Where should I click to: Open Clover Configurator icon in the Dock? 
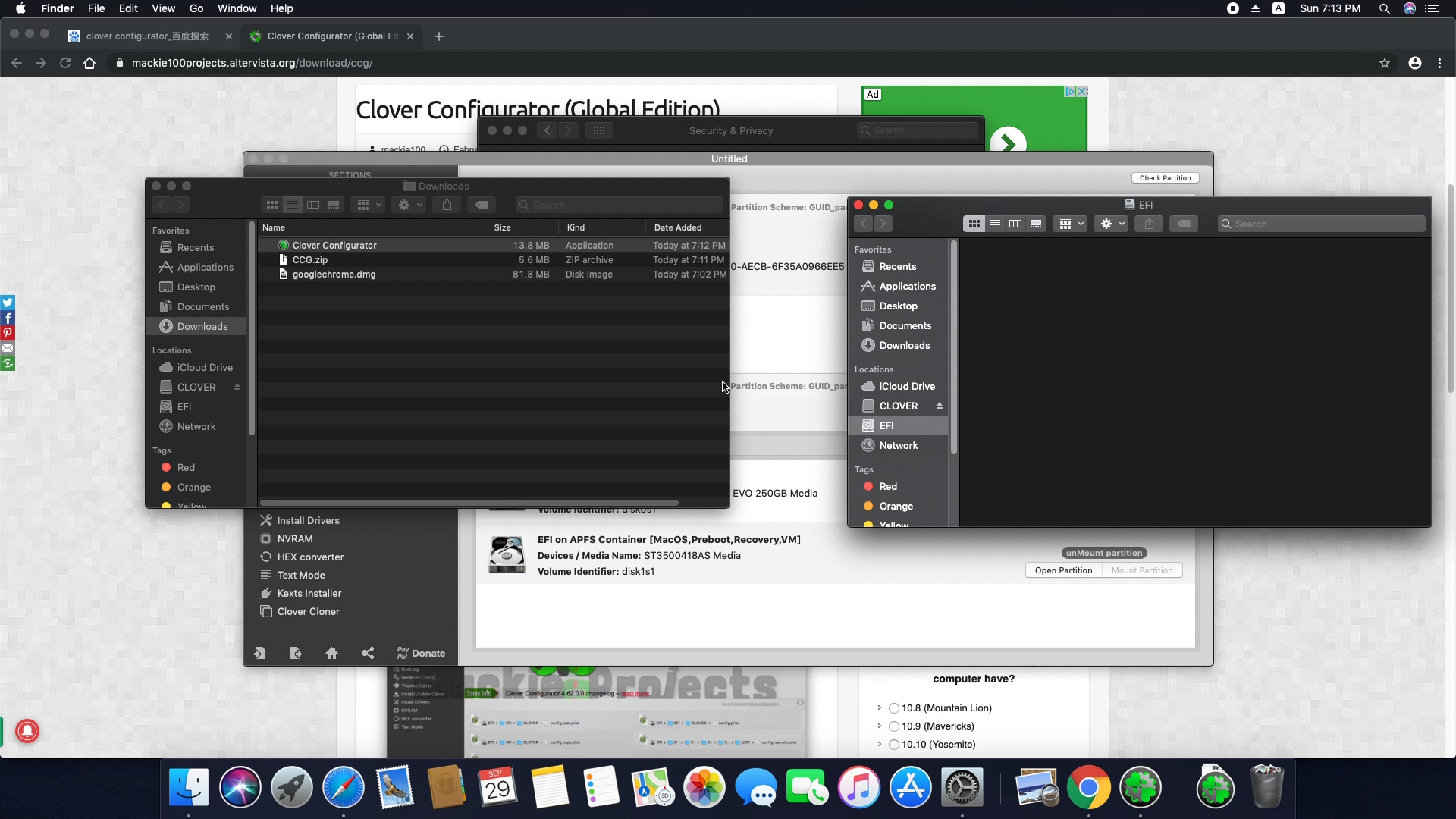coord(1140,788)
